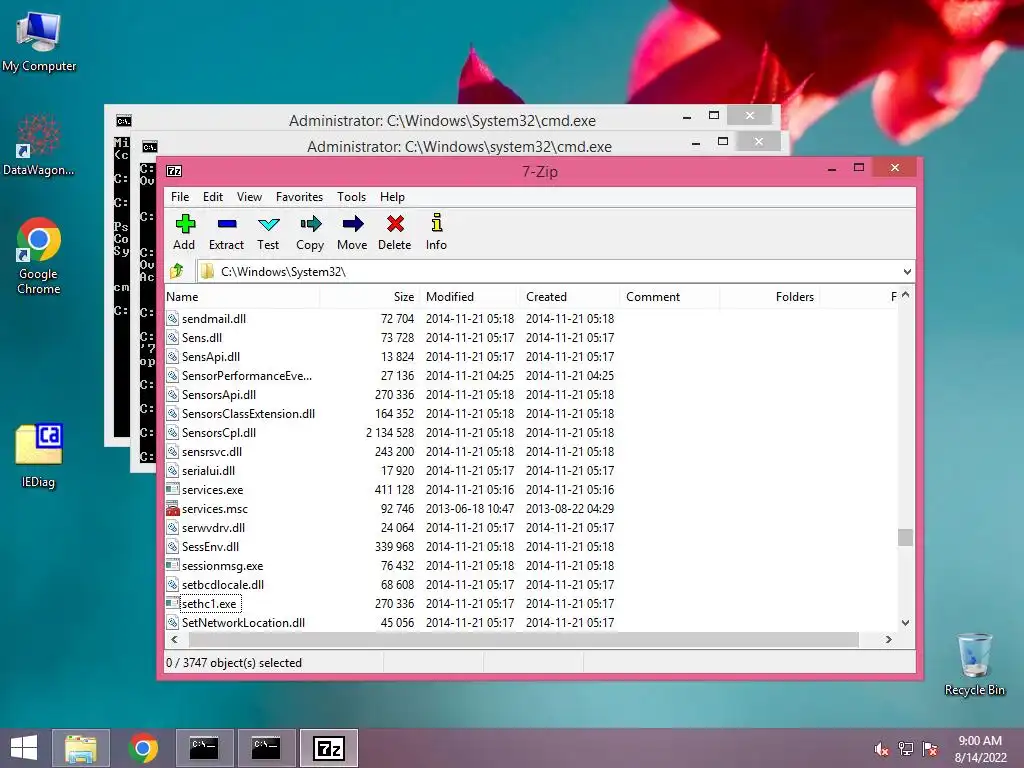The image size is (1024, 768).
Task: Click the Info toolbar icon
Action: (436, 223)
